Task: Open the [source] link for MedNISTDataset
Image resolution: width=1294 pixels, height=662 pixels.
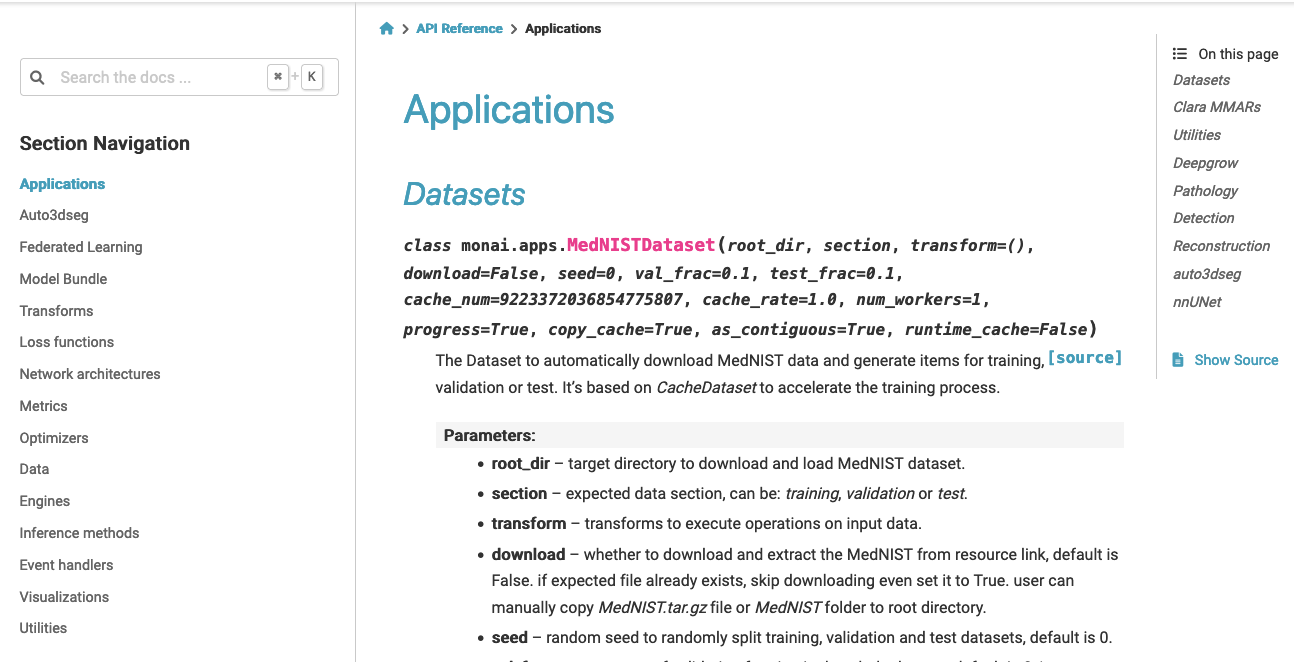Action: 1084,357
